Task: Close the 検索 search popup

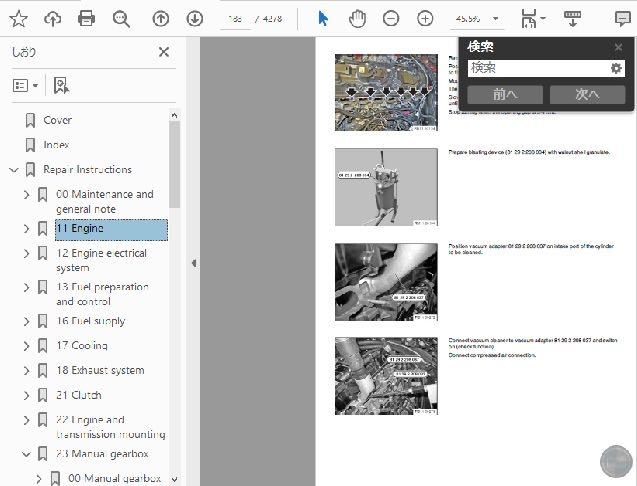Action: (x=618, y=47)
